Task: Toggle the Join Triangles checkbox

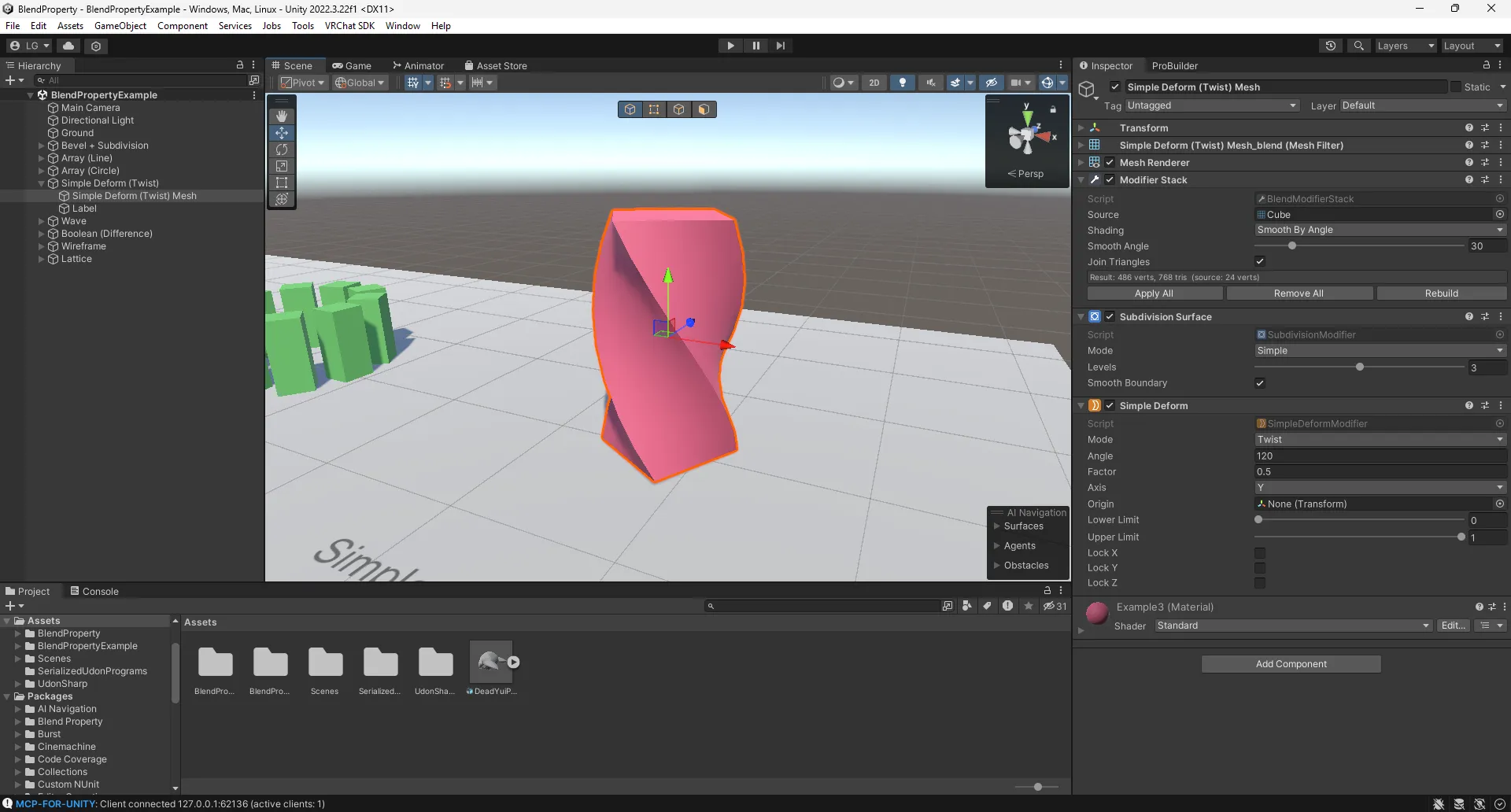Action: pos(1260,261)
